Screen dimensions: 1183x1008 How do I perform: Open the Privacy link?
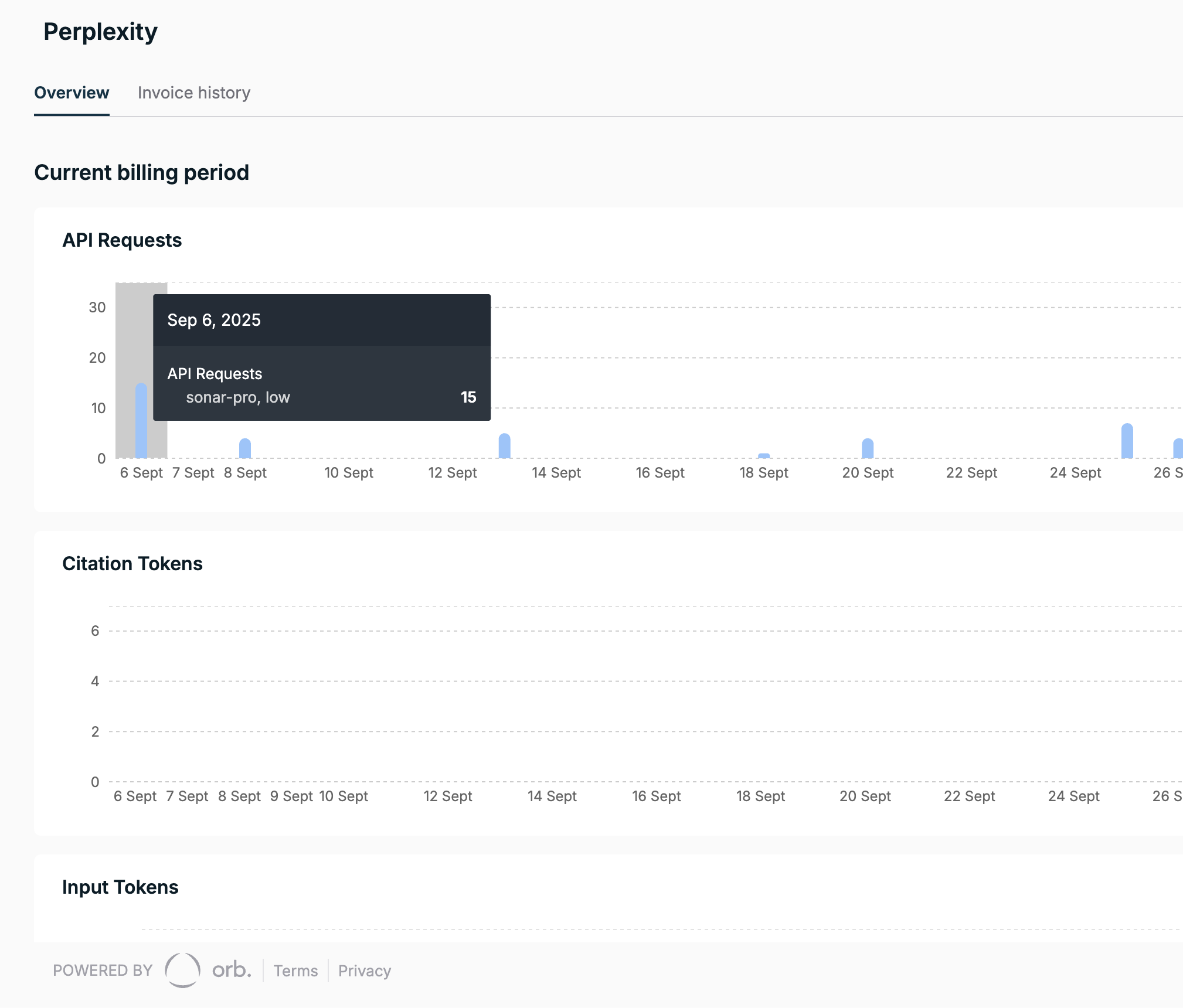pos(364,970)
